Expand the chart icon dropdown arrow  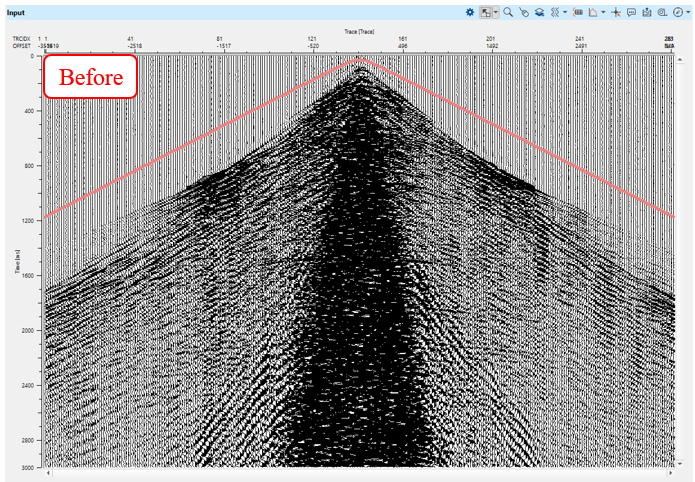tap(603, 12)
